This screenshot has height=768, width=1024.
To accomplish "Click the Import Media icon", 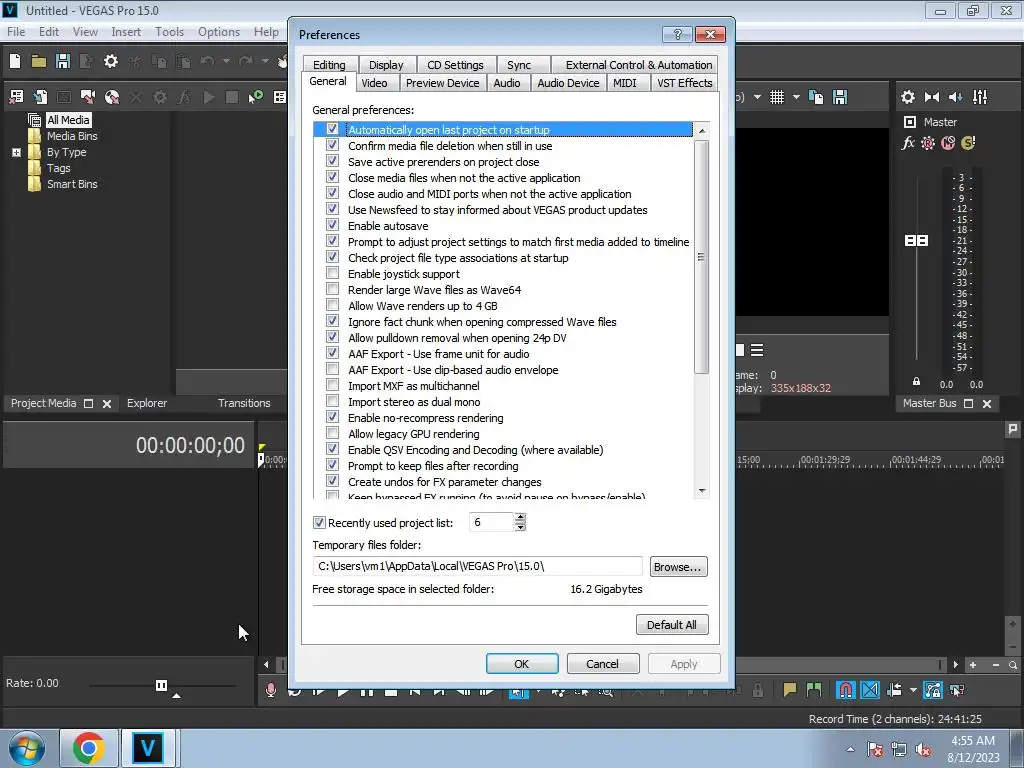I will [x=40, y=97].
